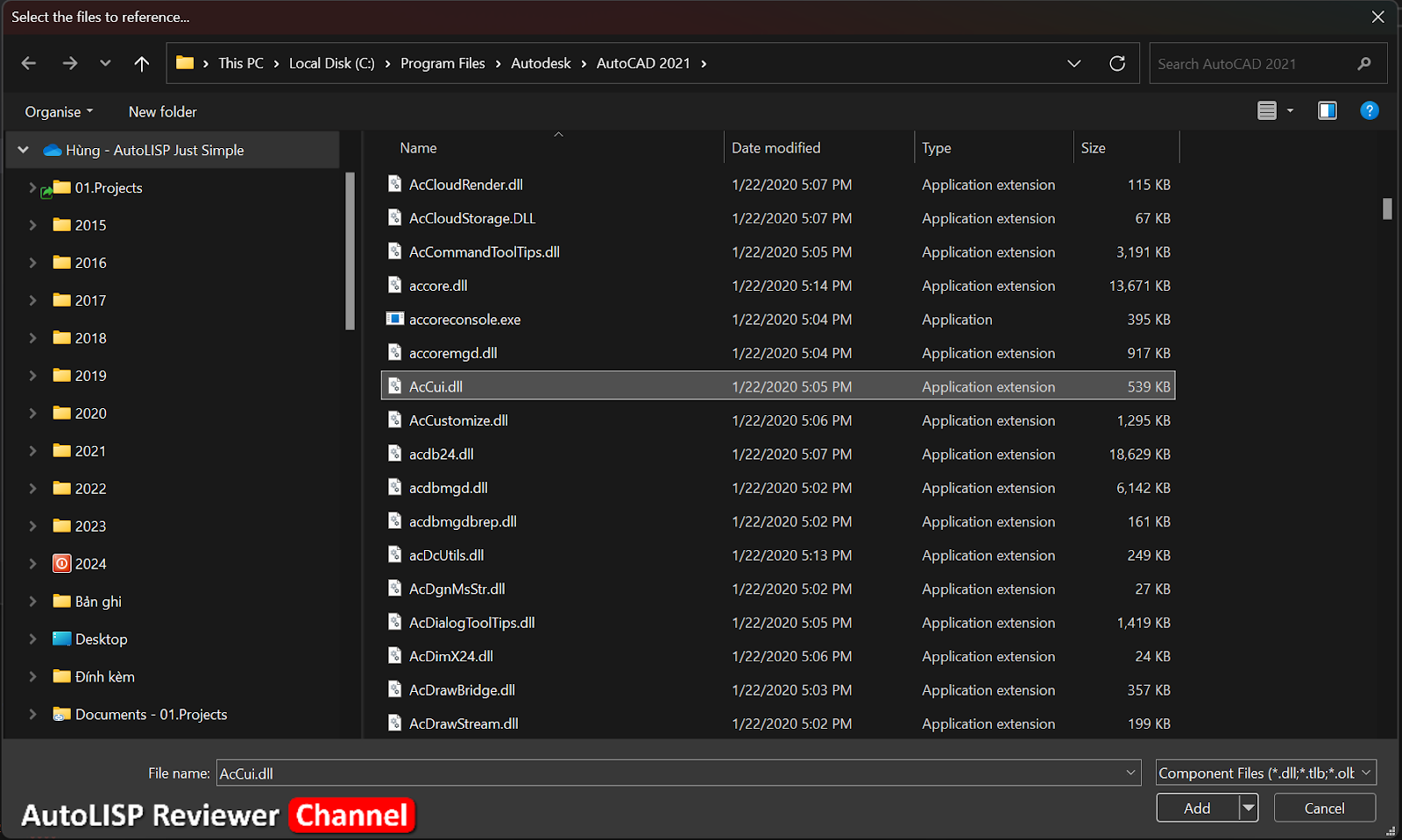
Task: Sort files by Date modified
Action: pyautogui.click(x=776, y=148)
